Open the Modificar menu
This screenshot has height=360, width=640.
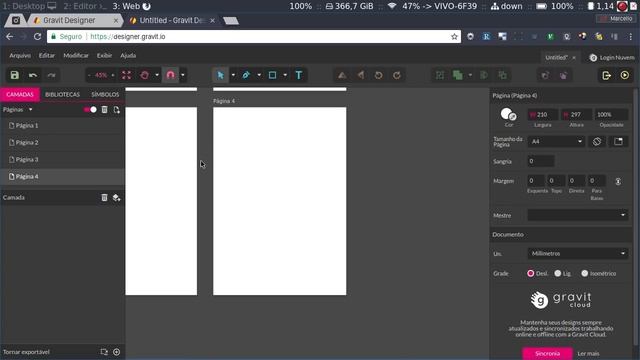(x=76, y=56)
